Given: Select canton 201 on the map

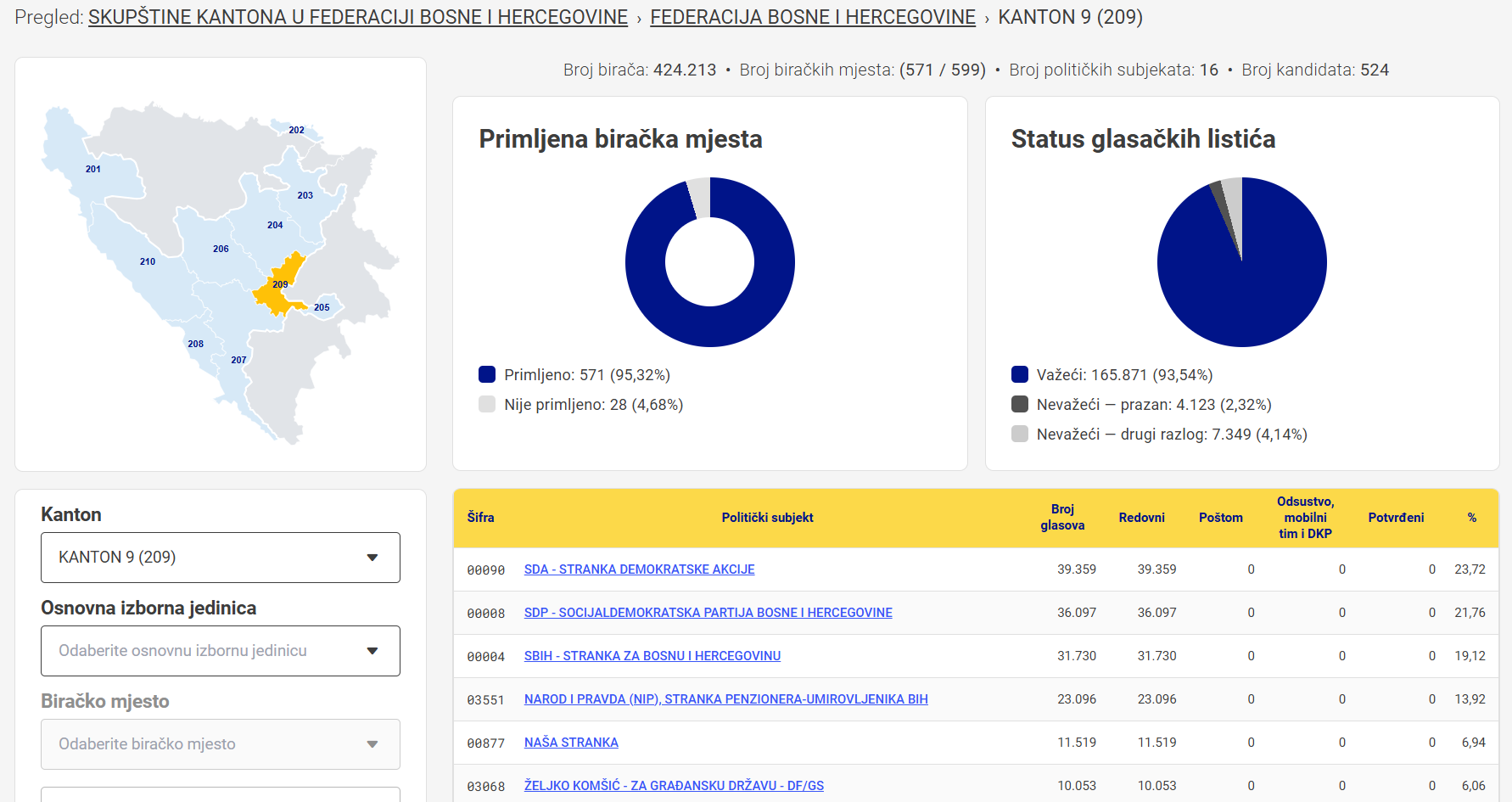Looking at the screenshot, I should (x=93, y=169).
